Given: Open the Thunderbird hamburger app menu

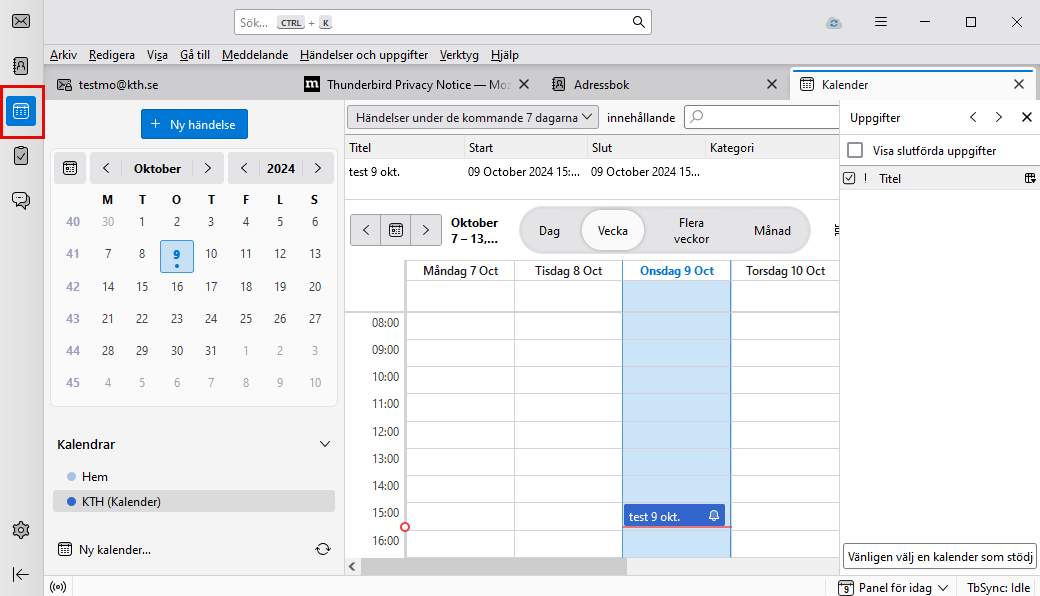Looking at the screenshot, I should [x=881, y=22].
